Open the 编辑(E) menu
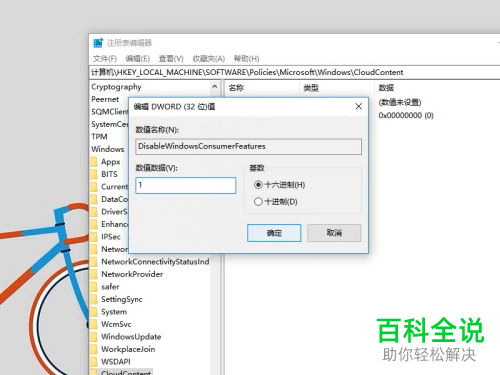Image resolution: width=500 pixels, height=375 pixels. pyautogui.click(x=137, y=59)
